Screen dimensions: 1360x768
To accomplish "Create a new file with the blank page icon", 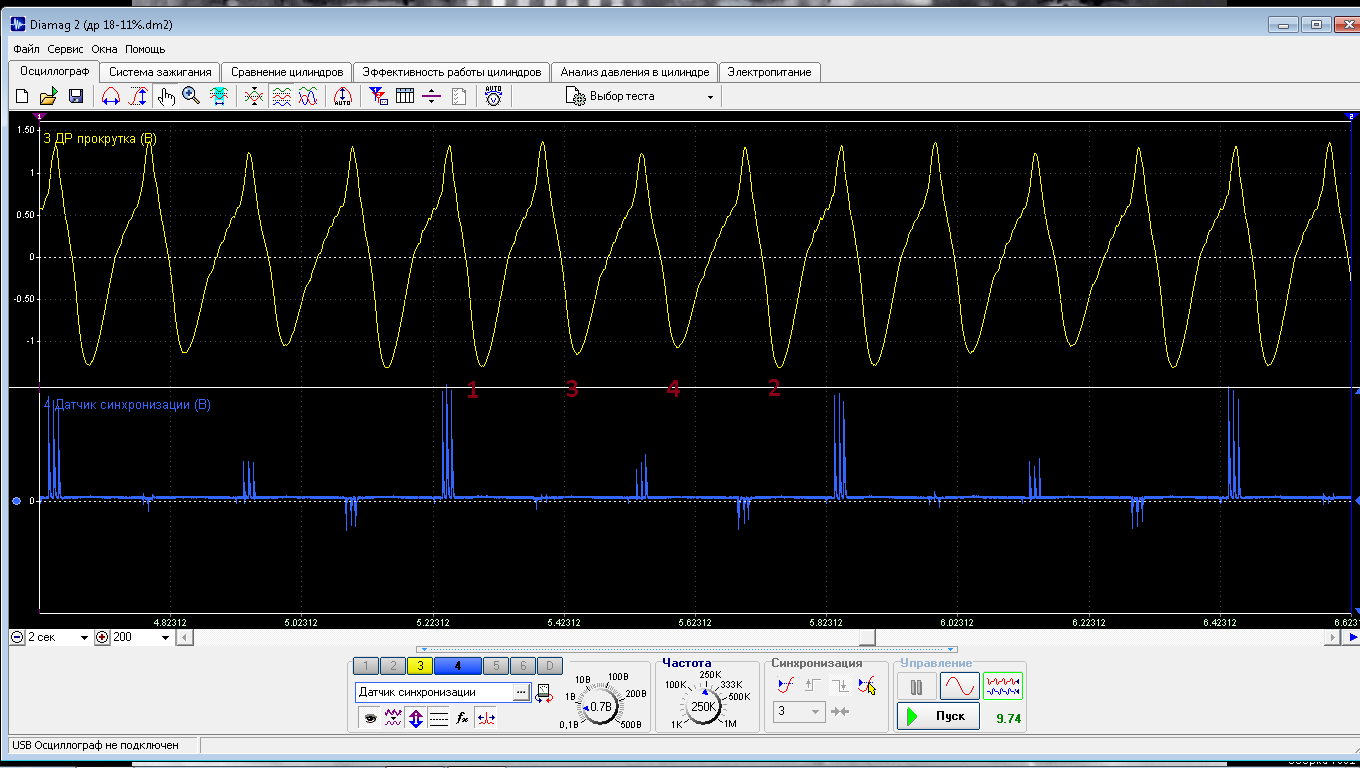I will pos(22,96).
